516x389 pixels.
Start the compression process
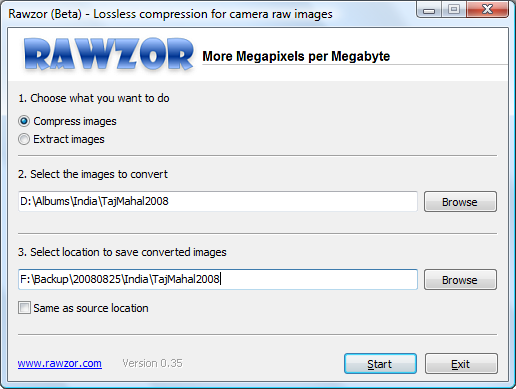pos(380,364)
